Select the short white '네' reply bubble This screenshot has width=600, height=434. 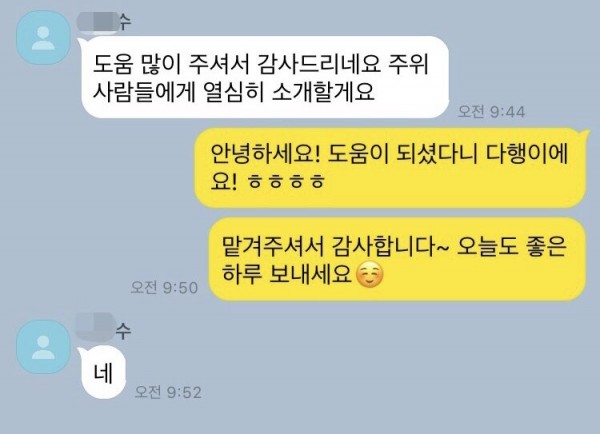[x=103, y=372]
